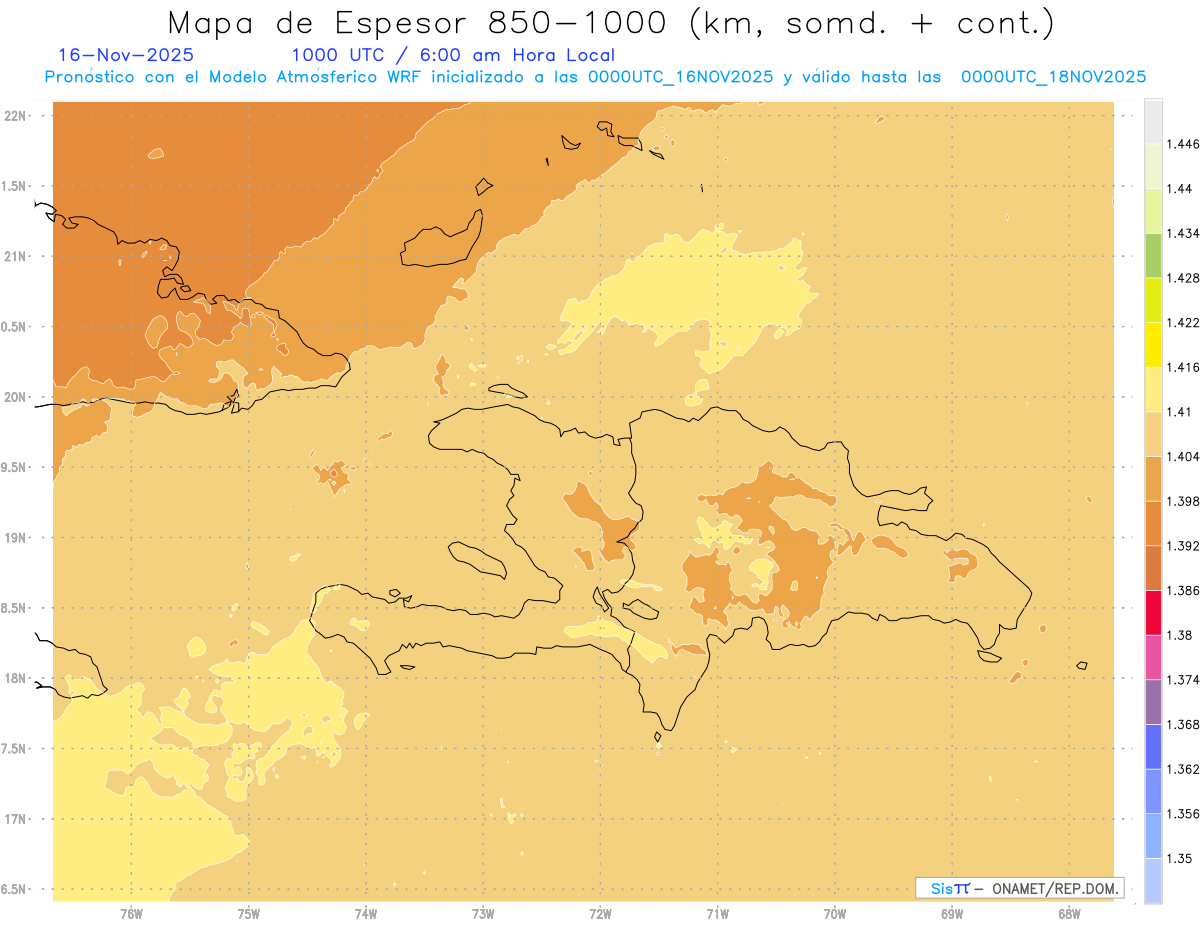
Task: Click the legend value 1.374
Action: point(1183,680)
